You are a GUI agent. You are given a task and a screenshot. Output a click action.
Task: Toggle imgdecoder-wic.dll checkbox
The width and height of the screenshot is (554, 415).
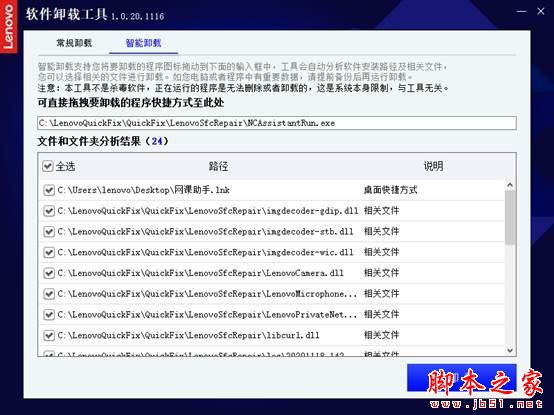49,253
